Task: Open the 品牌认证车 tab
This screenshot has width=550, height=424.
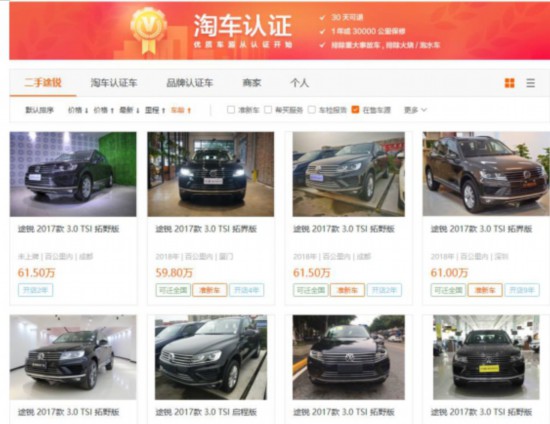Action: tap(190, 83)
